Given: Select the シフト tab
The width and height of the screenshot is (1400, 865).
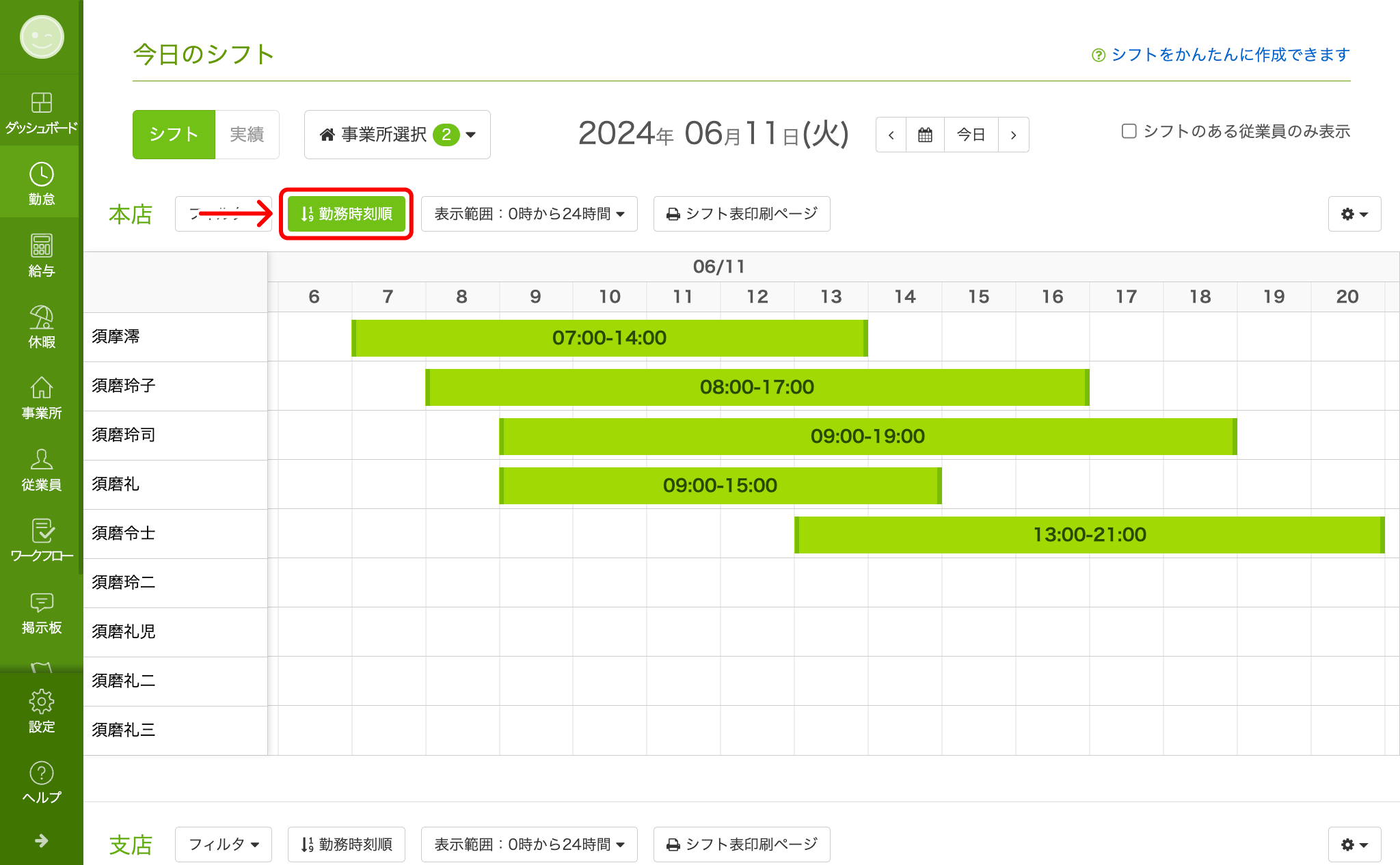Looking at the screenshot, I should coord(174,135).
